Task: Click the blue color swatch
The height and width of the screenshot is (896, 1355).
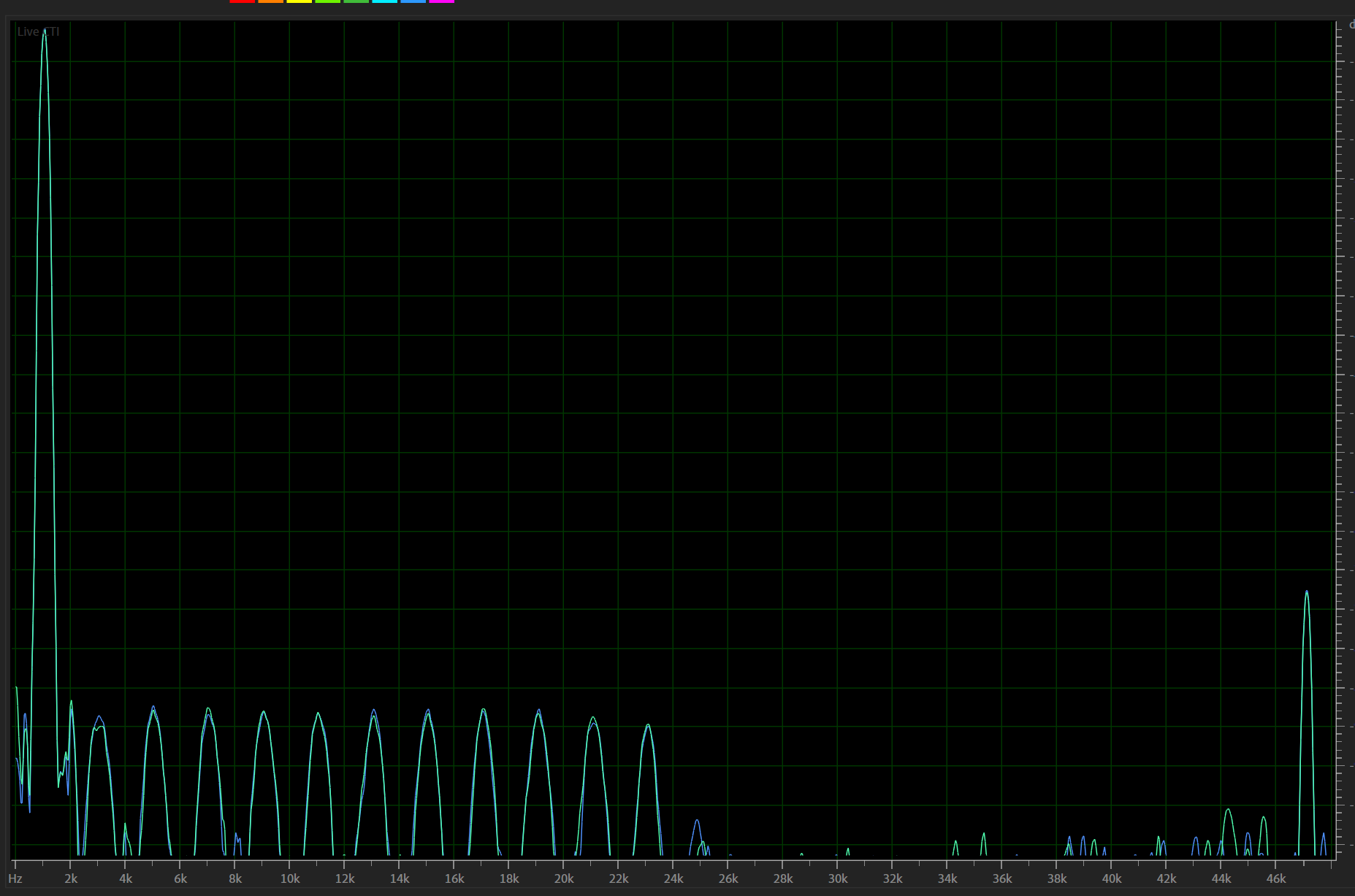Action: click(x=413, y=1)
